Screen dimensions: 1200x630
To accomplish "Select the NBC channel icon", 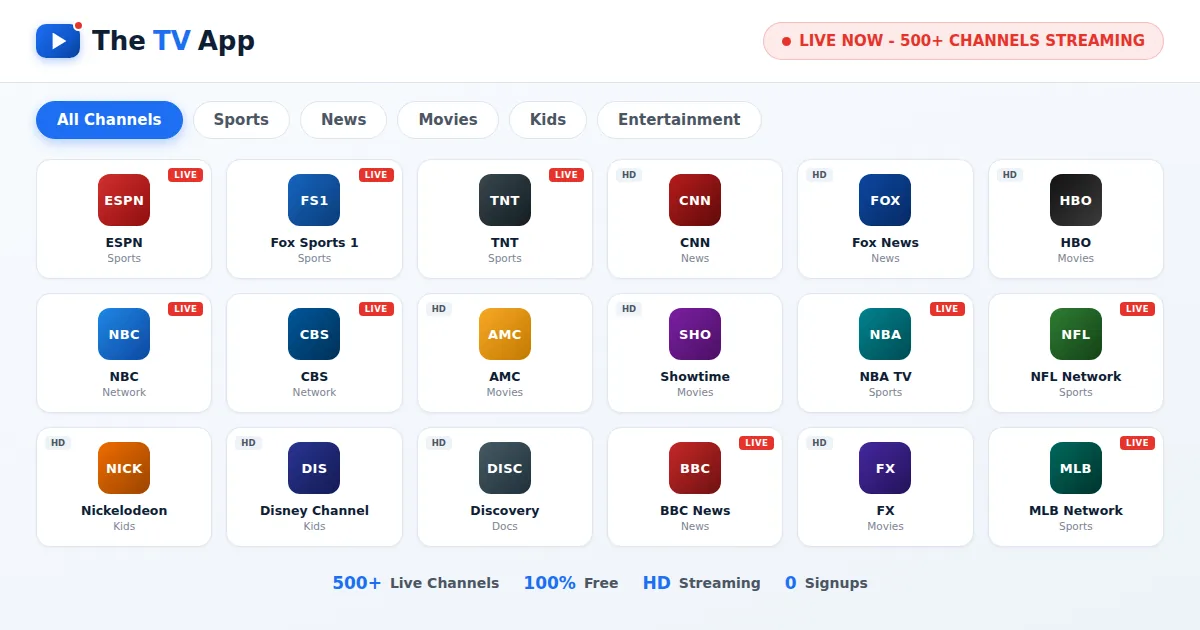I will [124, 334].
